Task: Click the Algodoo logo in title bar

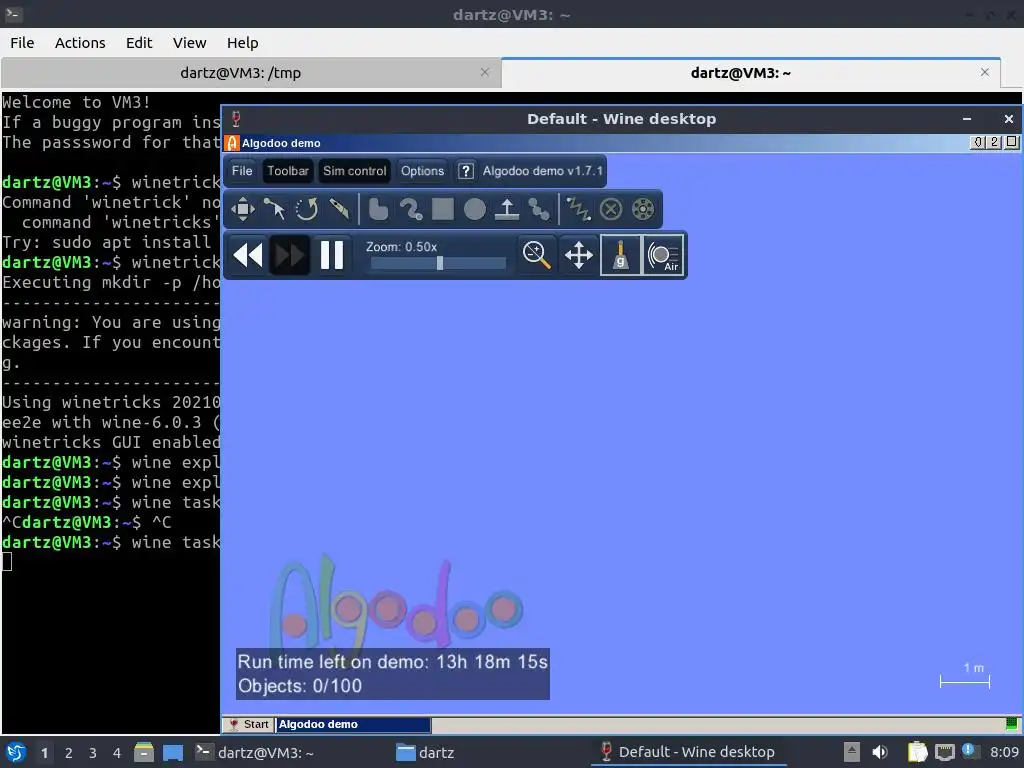Action: tap(232, 143)
